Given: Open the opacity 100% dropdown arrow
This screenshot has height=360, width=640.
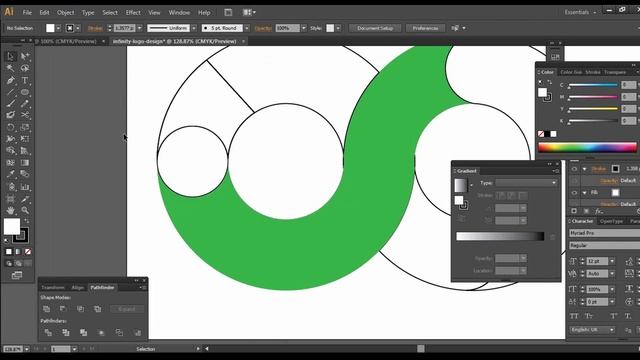Looking at the screenshot, I should point(303,28).
